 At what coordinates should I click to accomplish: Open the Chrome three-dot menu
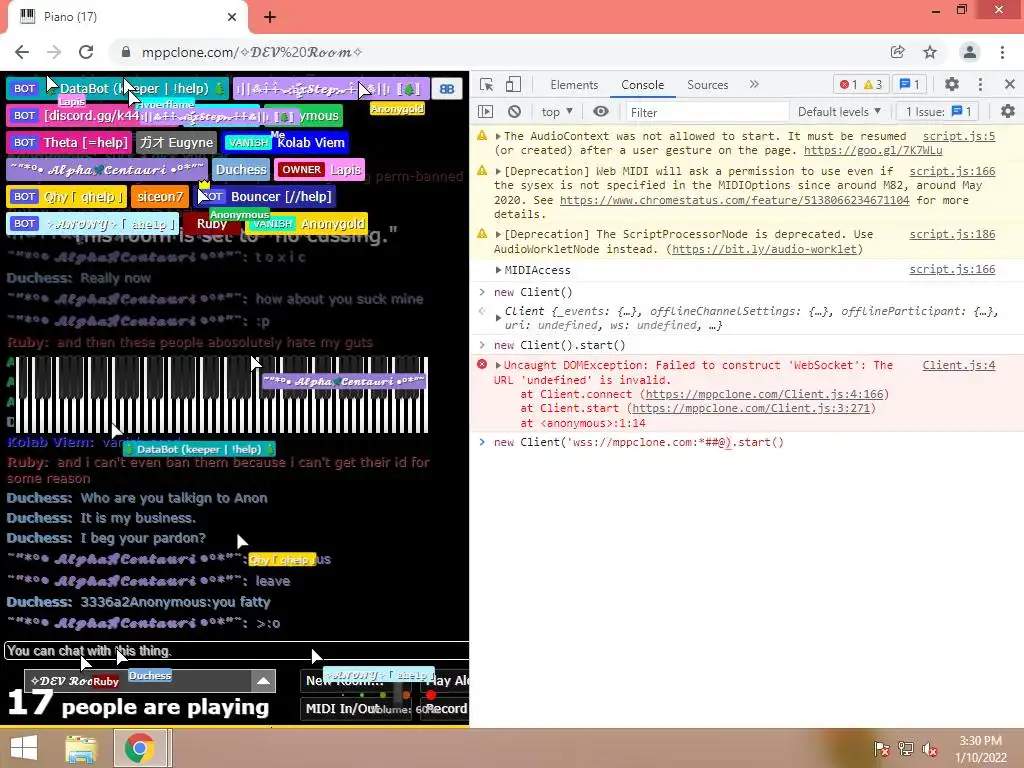tap(1002, 52)
